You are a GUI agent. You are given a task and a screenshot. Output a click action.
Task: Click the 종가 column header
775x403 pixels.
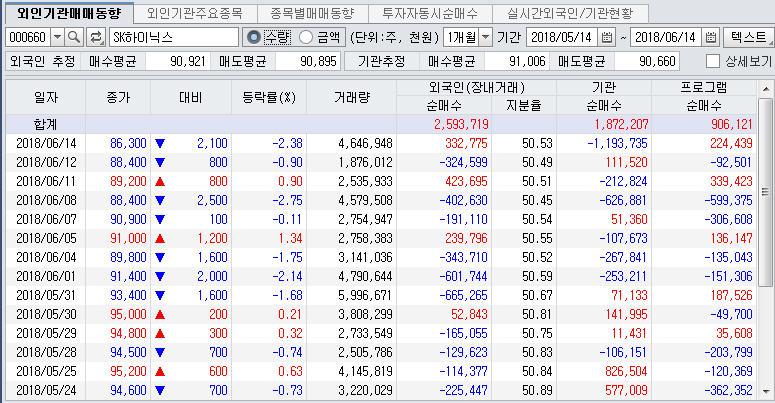pyautogui.click(x=118, y=97)
